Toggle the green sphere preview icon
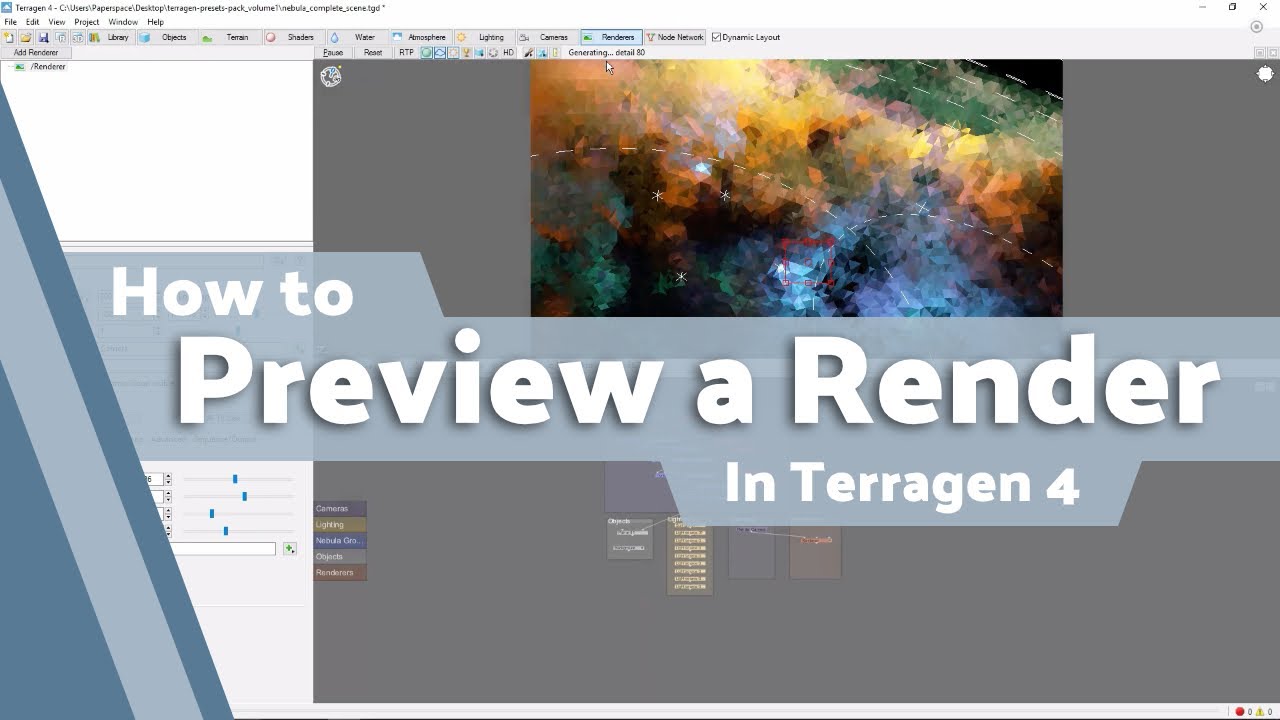1280x720 pixels. (x=426, y=52)
